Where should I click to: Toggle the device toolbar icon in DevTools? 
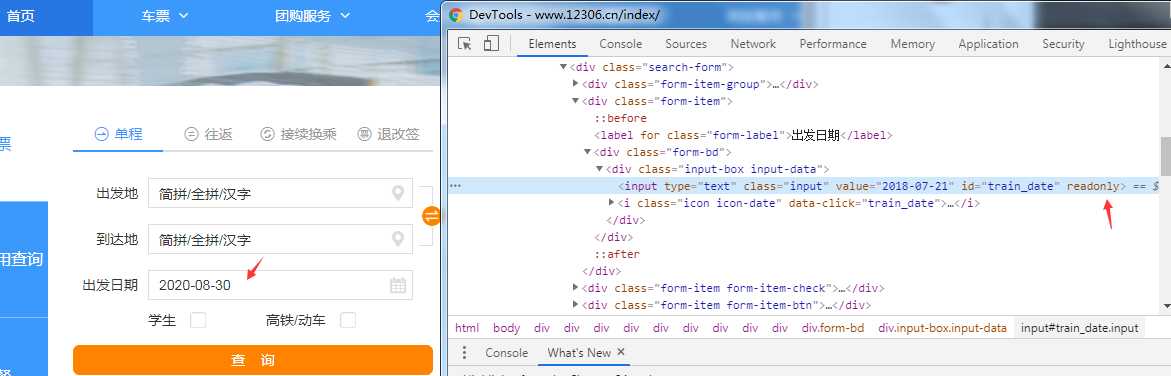coord(491,44)
